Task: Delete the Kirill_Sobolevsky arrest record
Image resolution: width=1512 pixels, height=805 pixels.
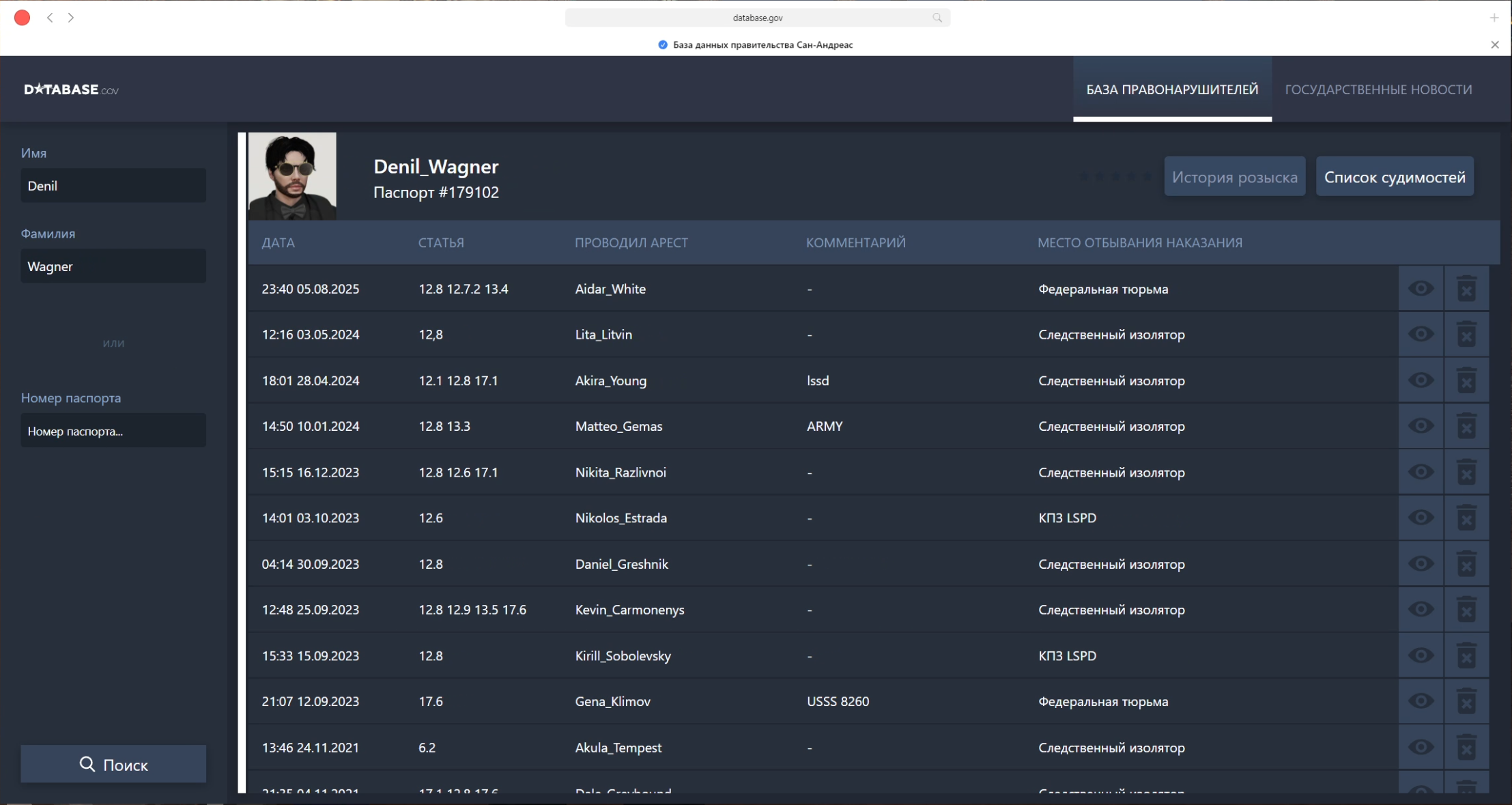Action: (x=1466, y=655)
